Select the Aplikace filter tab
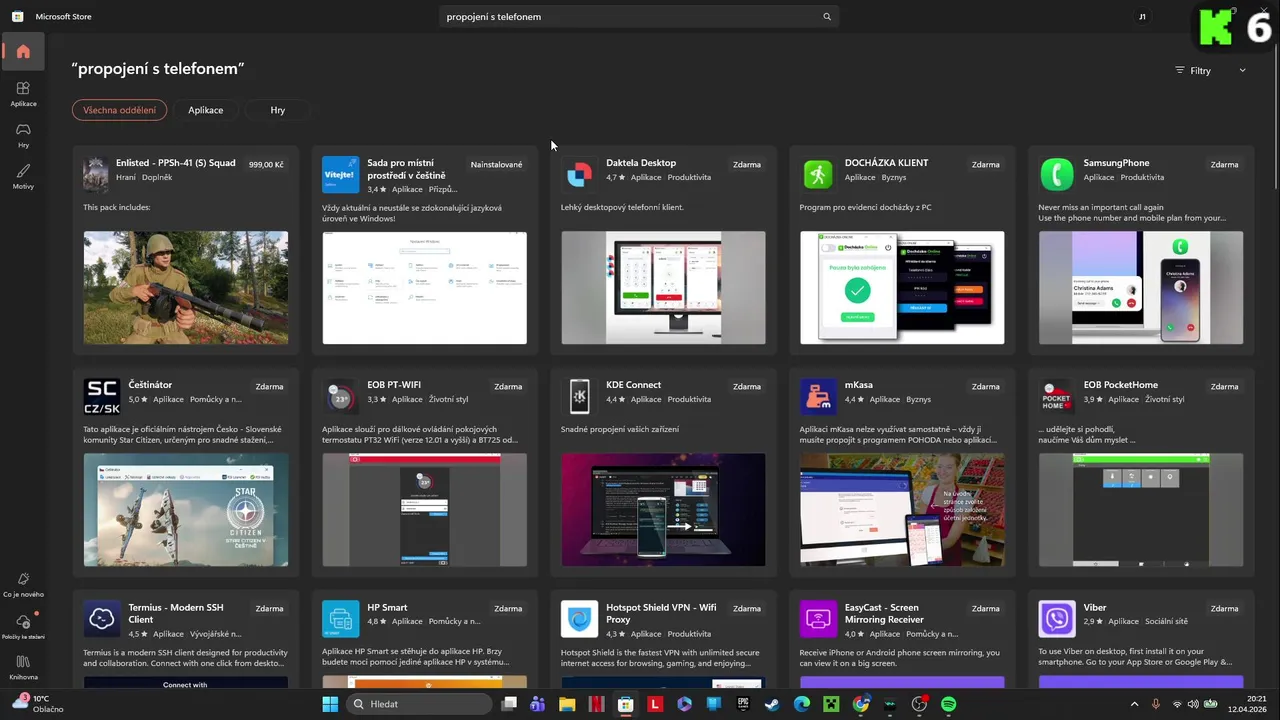 coord(206,110)
